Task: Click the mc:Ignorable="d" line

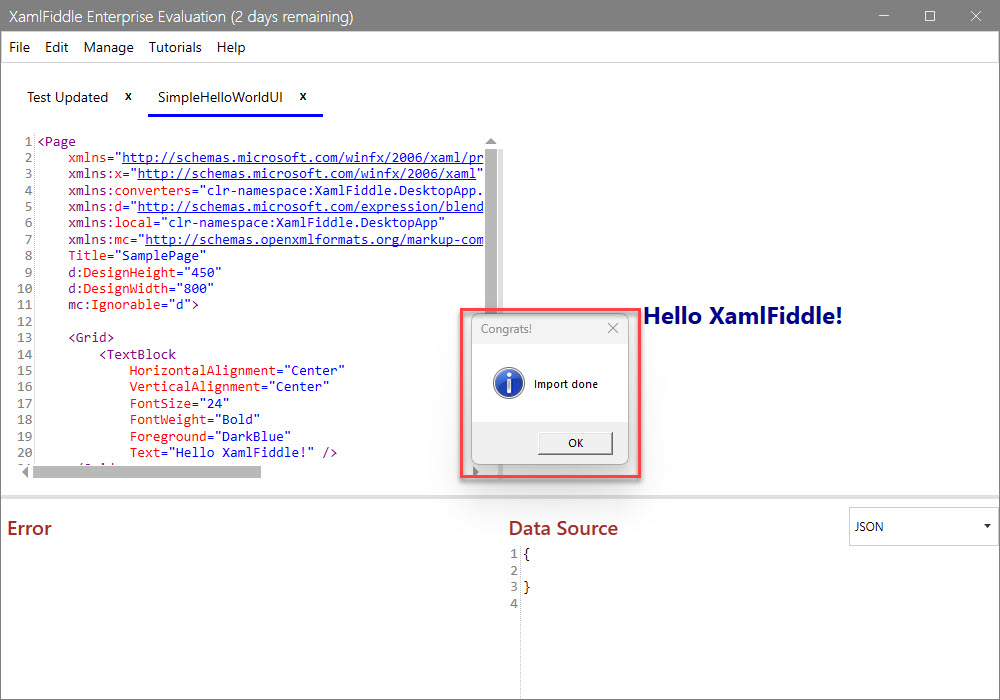Action: 133,305
